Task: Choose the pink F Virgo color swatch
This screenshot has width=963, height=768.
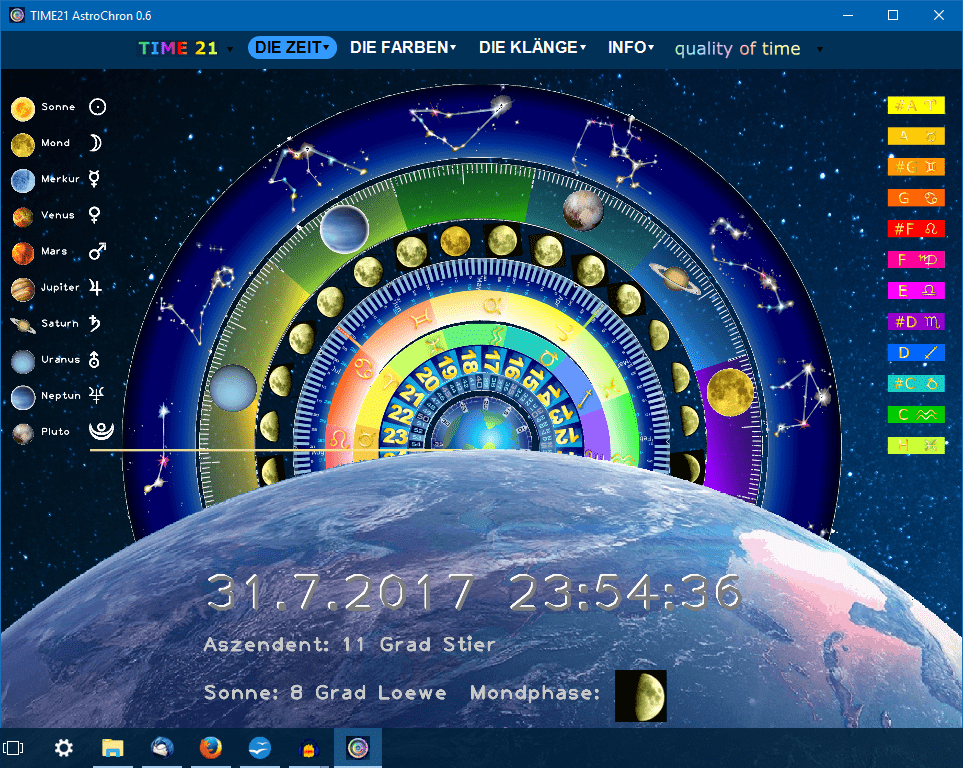Action: click(916, 259)
